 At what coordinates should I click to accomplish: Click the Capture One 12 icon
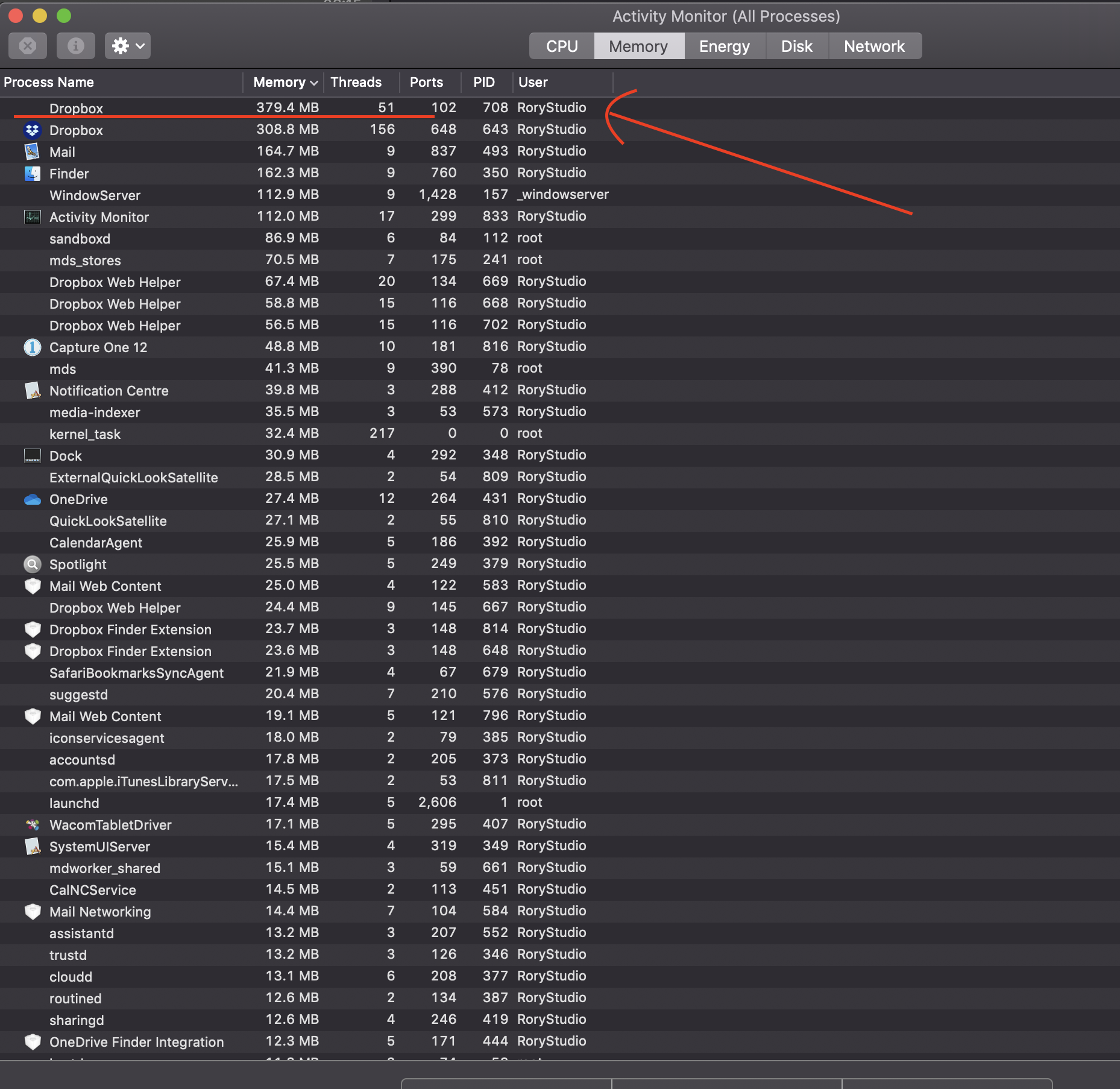point(32,347)
